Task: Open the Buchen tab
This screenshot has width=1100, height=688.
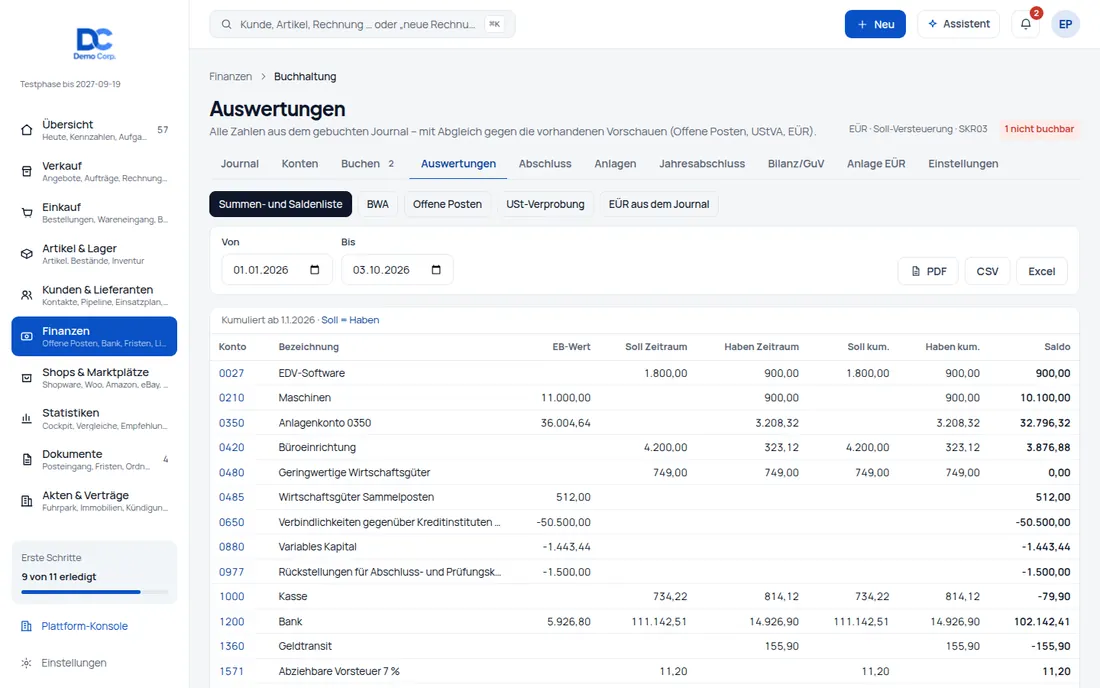Action: point(368,163)
